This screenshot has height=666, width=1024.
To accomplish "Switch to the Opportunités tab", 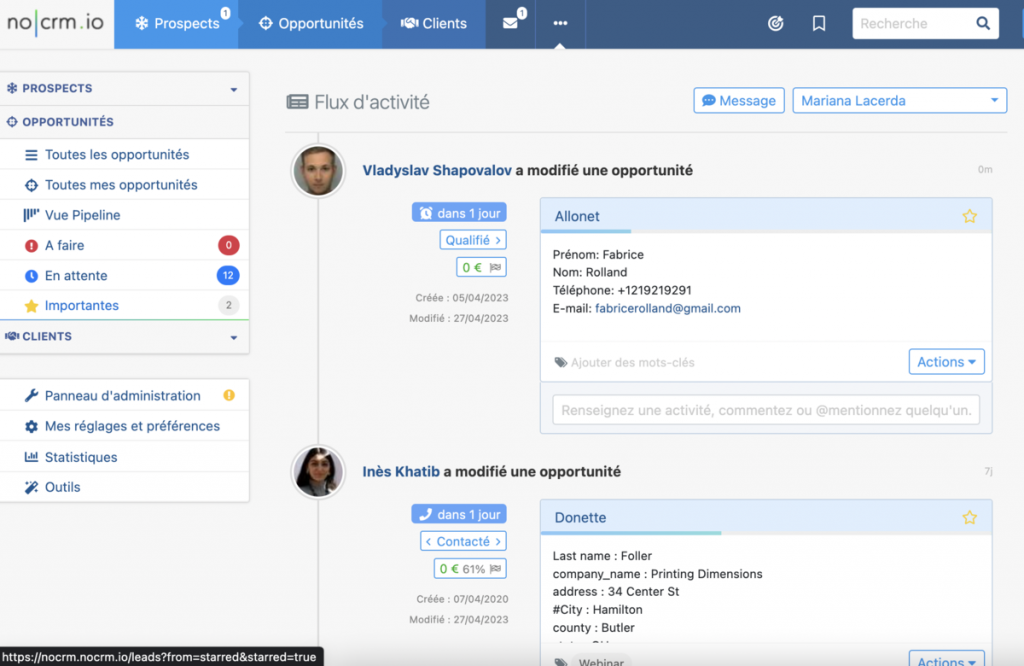I will (x=310, y=24).
